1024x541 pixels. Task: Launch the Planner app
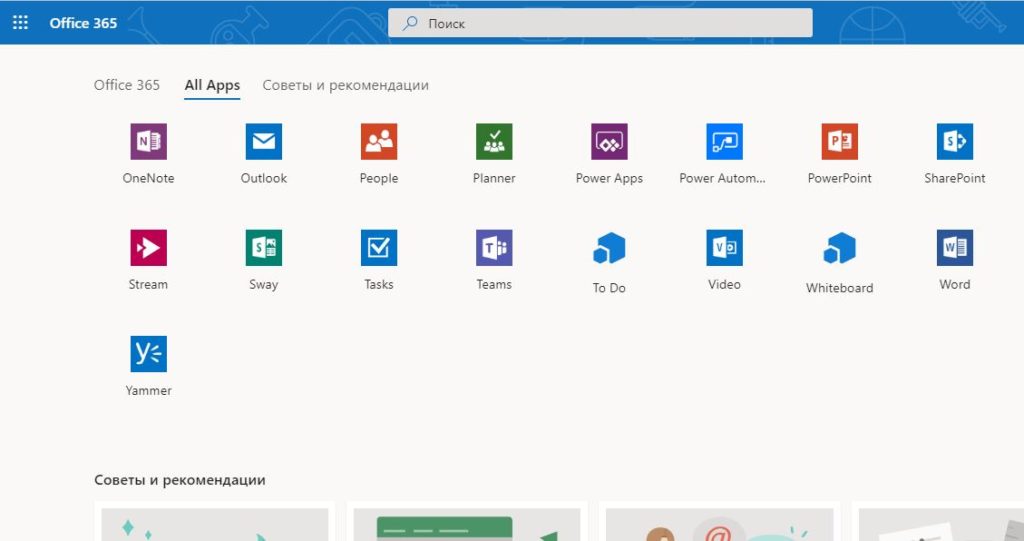pyautogui.click(x=494, y=141)
